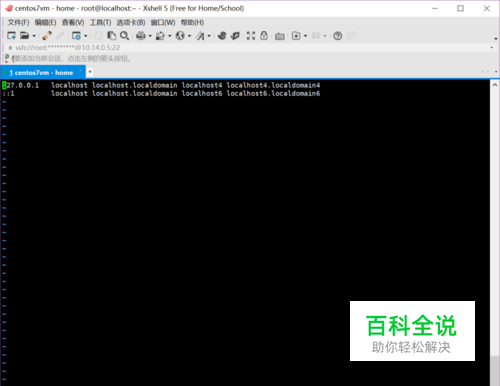Toggle full screen mode icon

[251, 35]
